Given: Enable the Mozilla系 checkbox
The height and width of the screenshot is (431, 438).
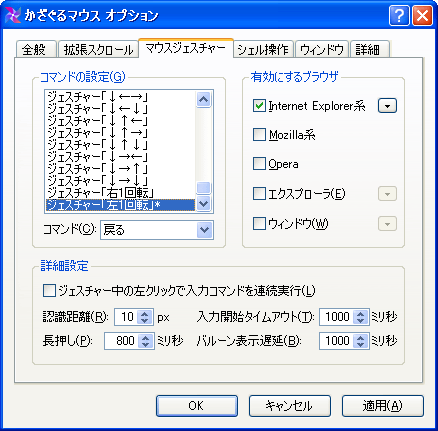Looking at the screenshot, I should point(259,135).
